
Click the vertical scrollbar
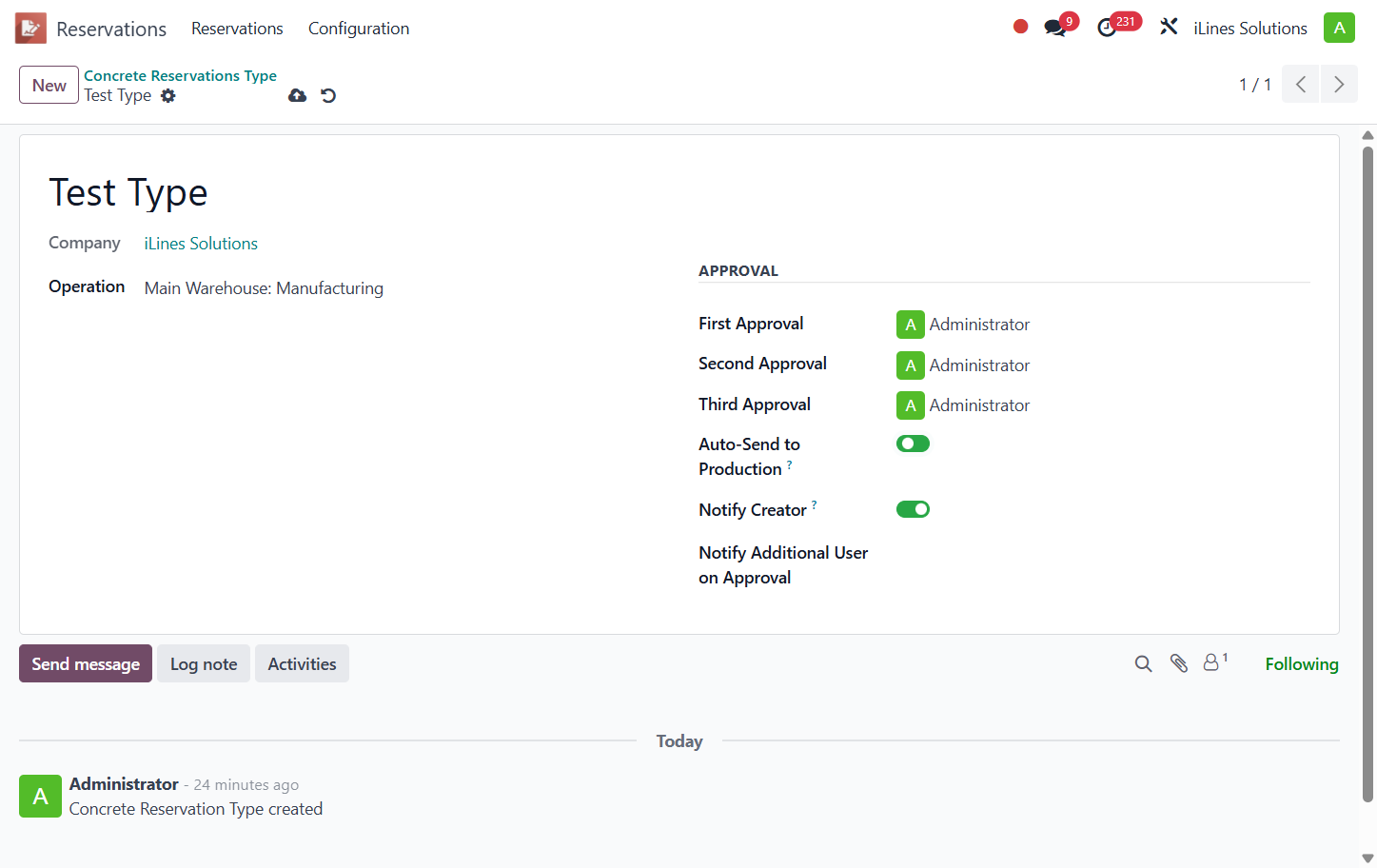pos(1368,473)
